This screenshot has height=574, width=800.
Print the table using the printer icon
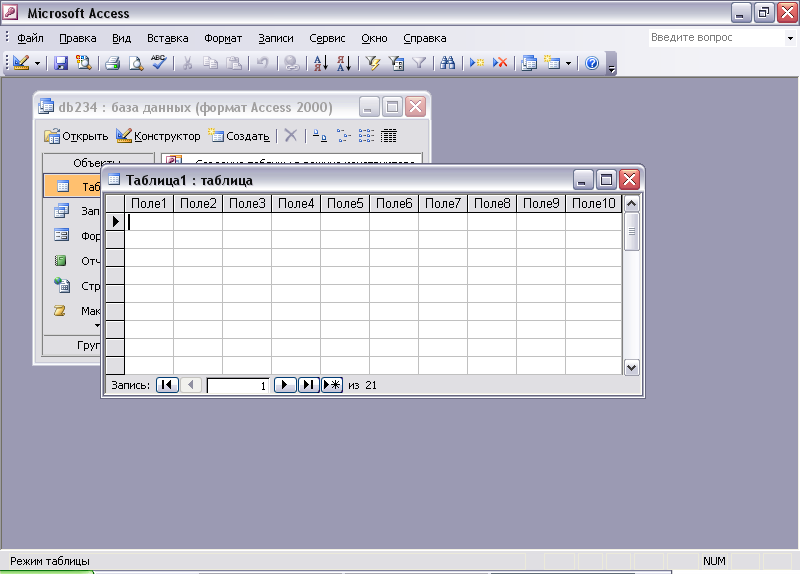tap(112, 63)
